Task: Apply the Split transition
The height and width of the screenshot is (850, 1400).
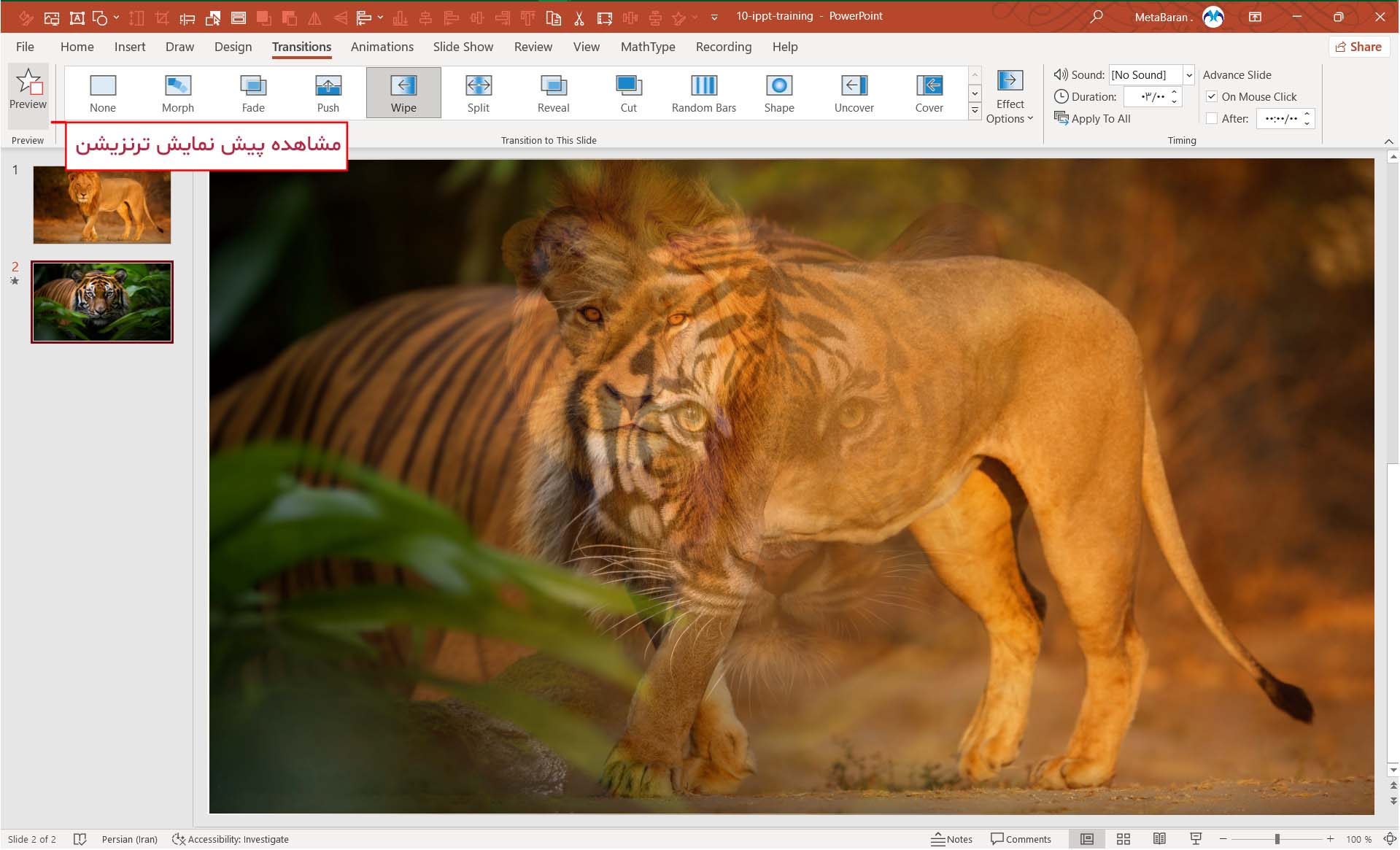Action: pyautogui.click(x=479, y=93)
